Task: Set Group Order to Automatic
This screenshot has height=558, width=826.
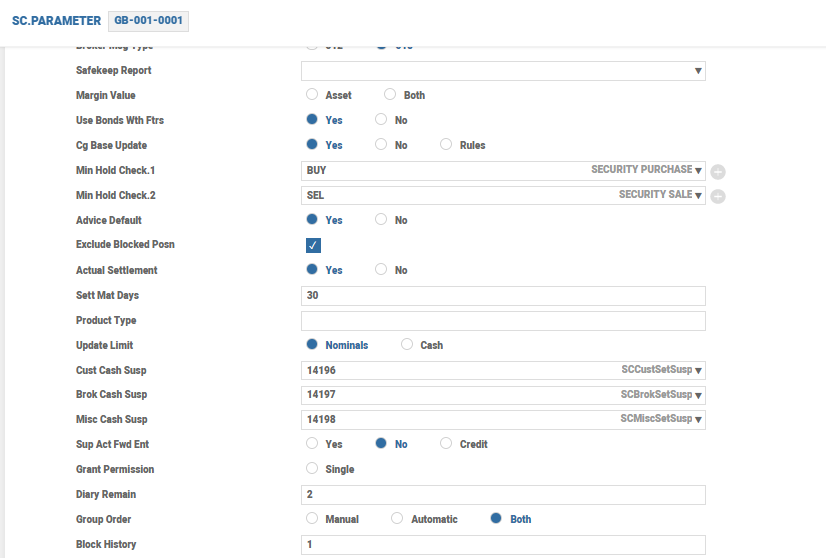Action: [x=397, y=519]
